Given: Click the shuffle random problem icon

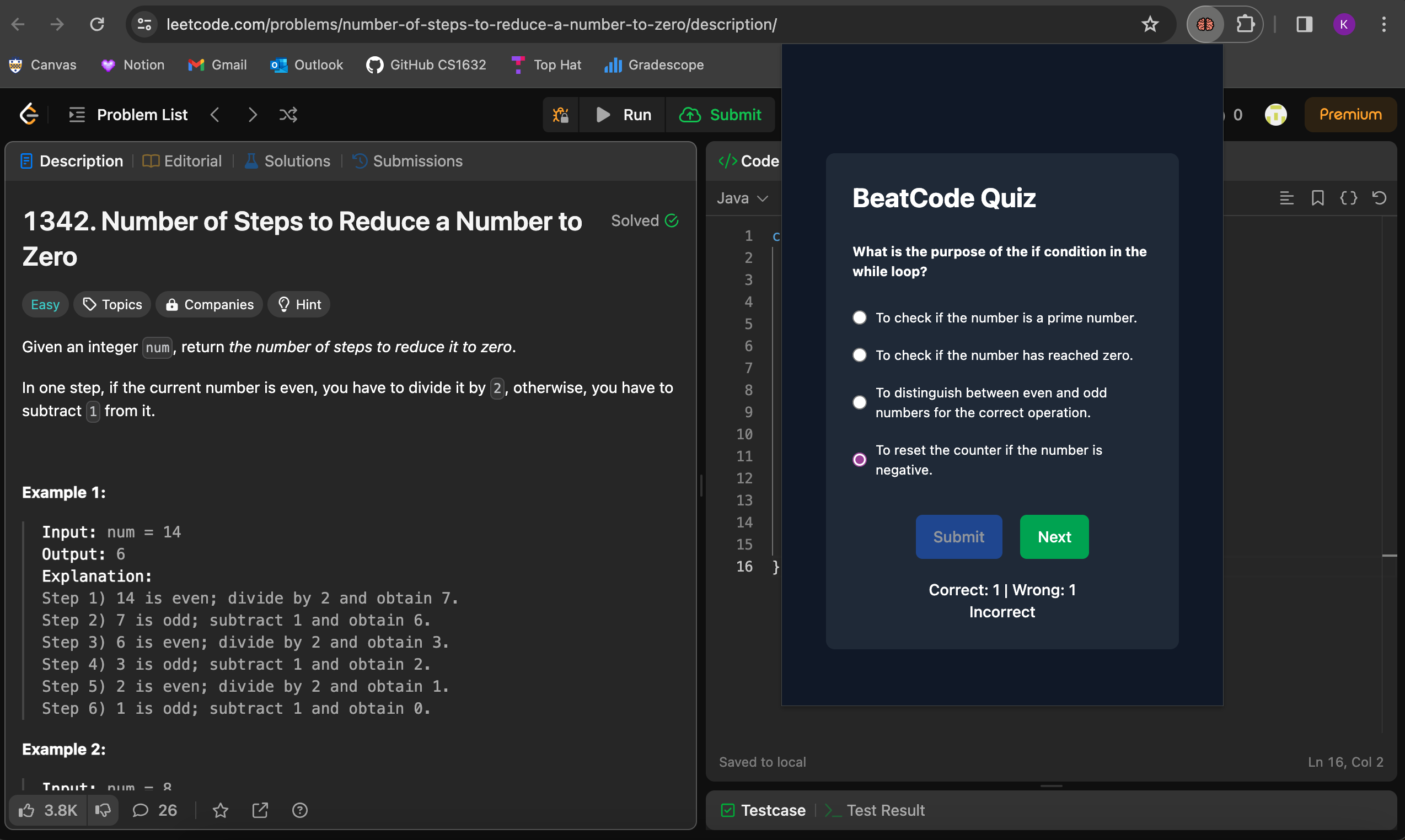Looking at the screenshot, I should (288, 115).
